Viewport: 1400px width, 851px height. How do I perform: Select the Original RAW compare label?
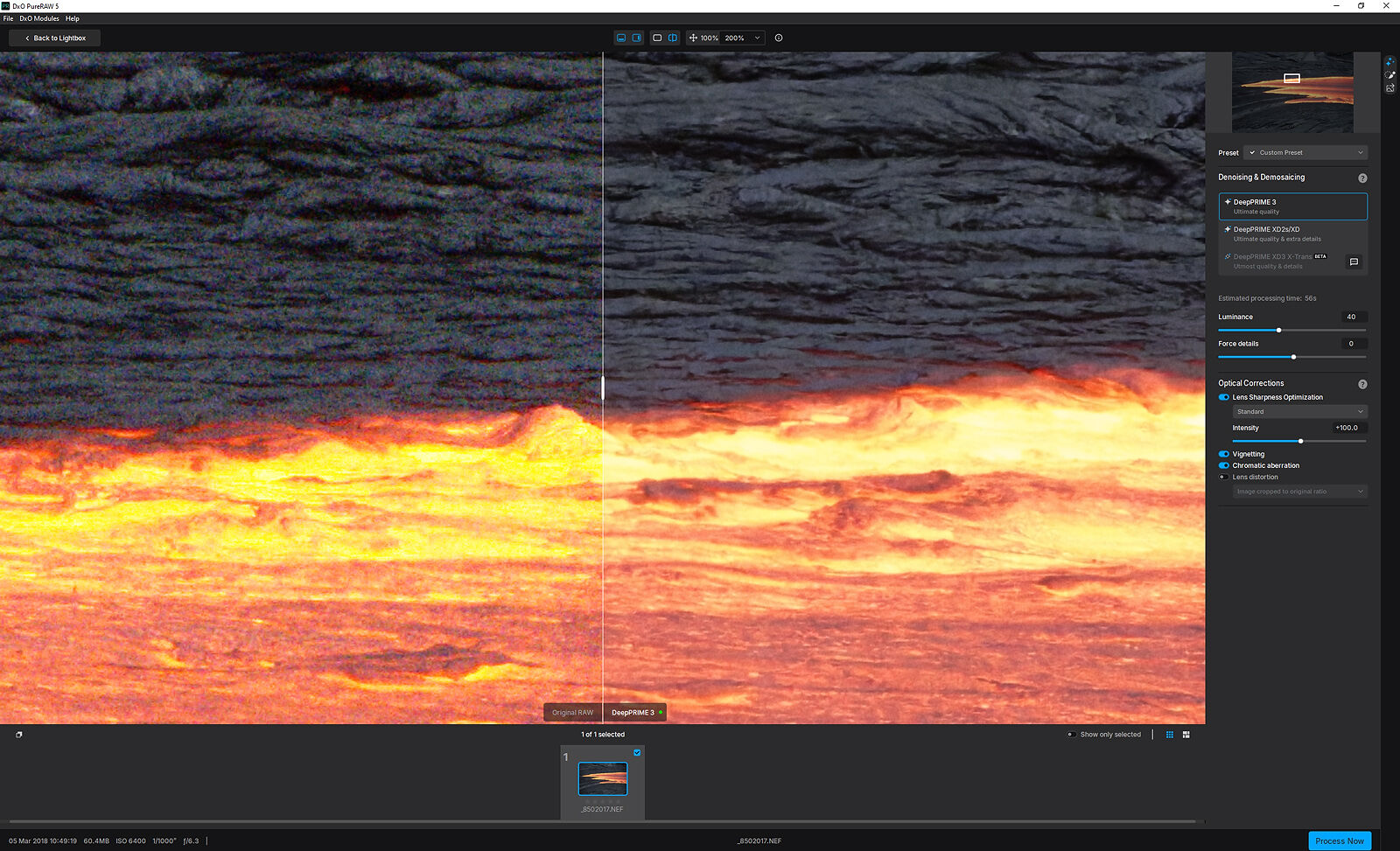[x=572, y=713]
